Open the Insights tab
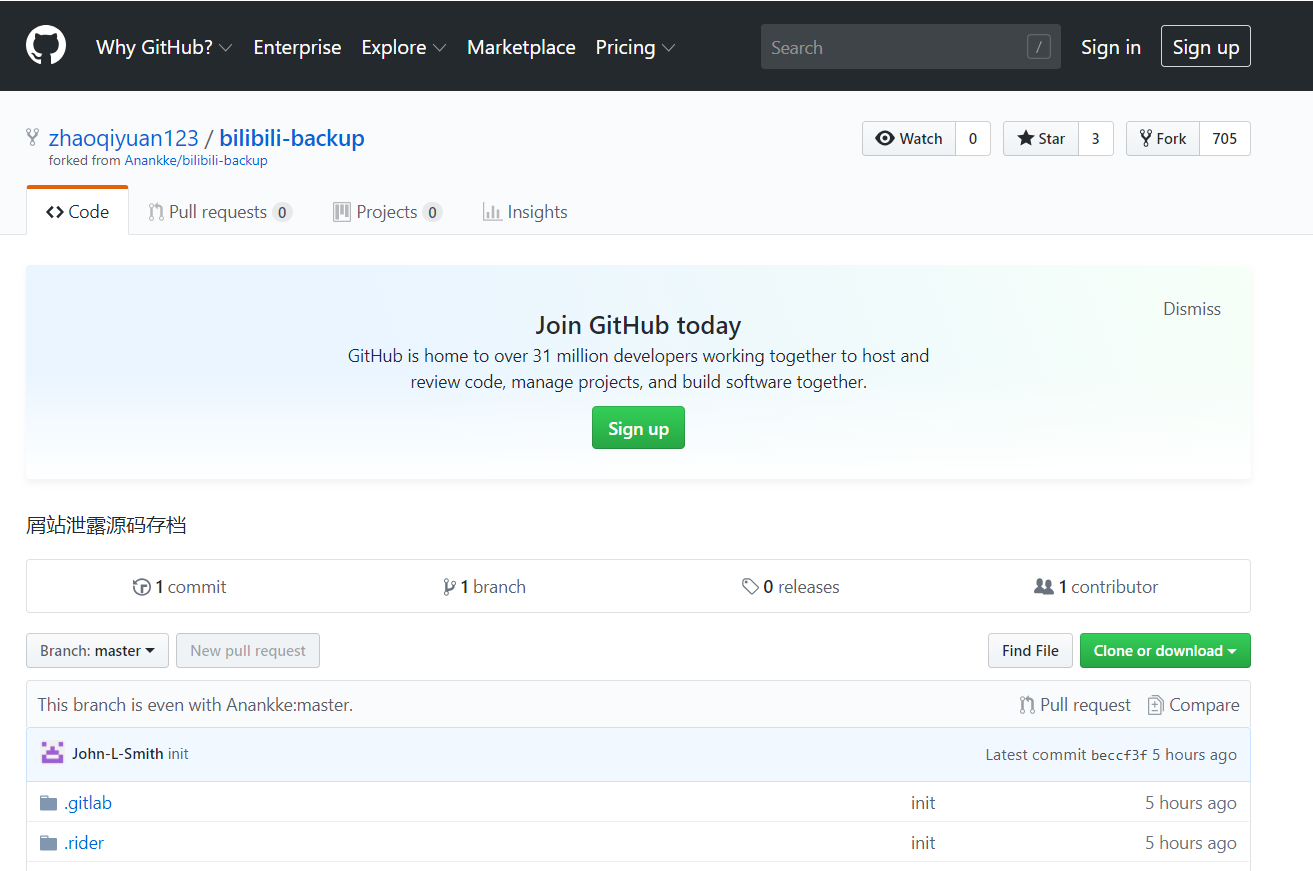Viewport: 1313px width, 871px height. click(x=525, y=212)
